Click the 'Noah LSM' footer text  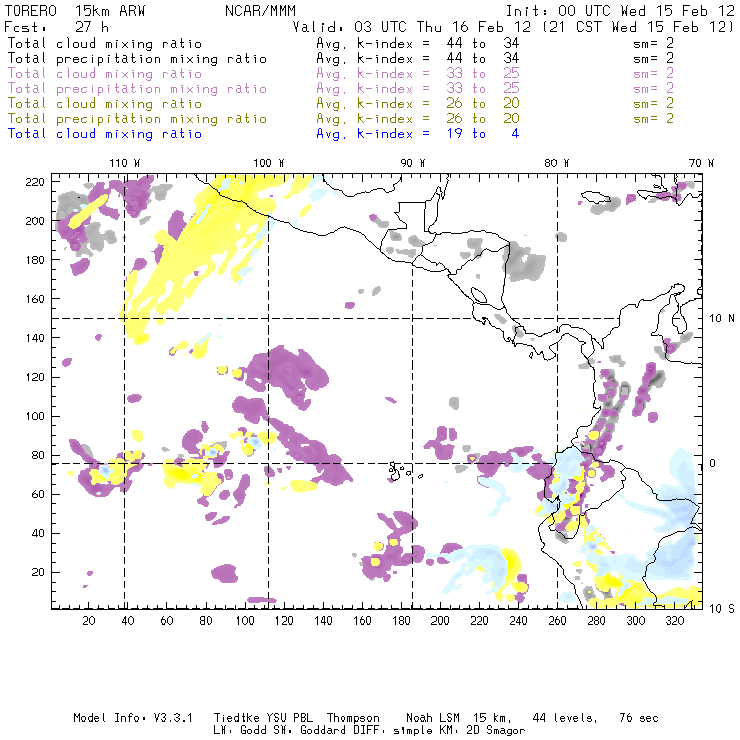pyautogui.click(x=433, y=718)
